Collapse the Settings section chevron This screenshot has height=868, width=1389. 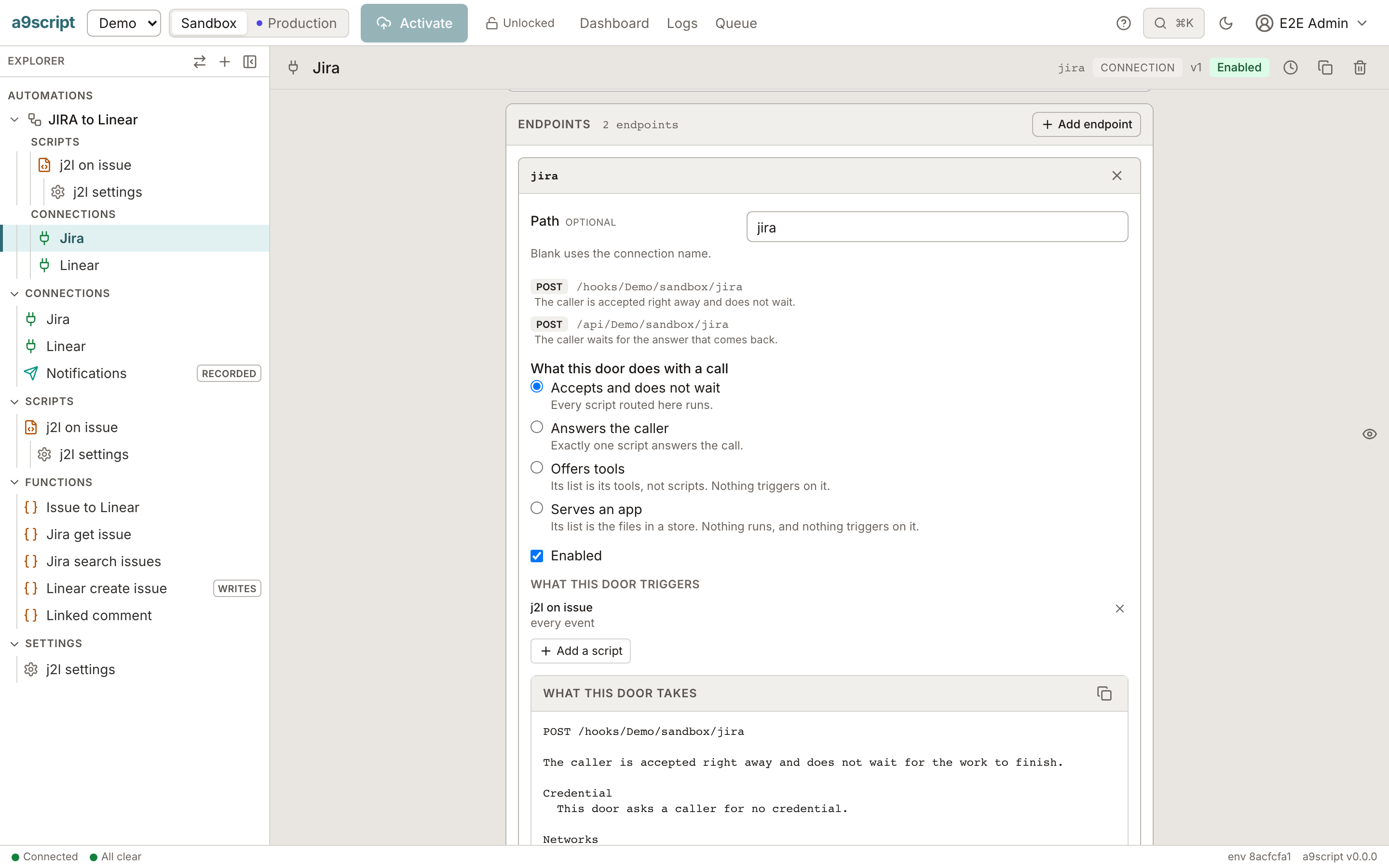point(15,644)
